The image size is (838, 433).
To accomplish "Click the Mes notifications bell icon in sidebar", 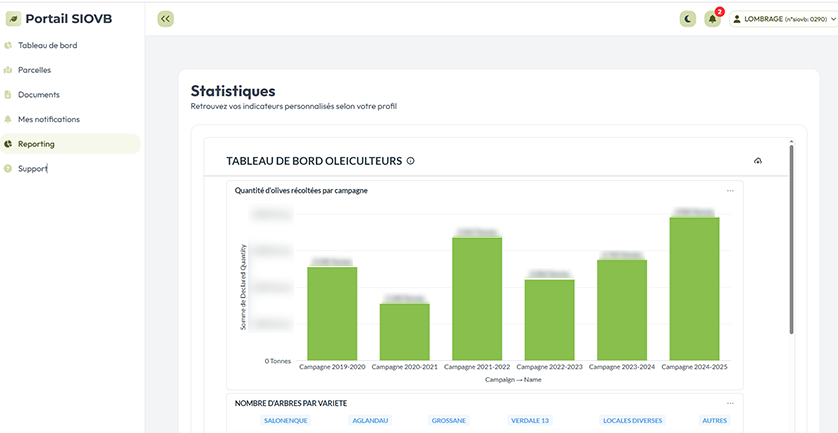I will 7,119.
